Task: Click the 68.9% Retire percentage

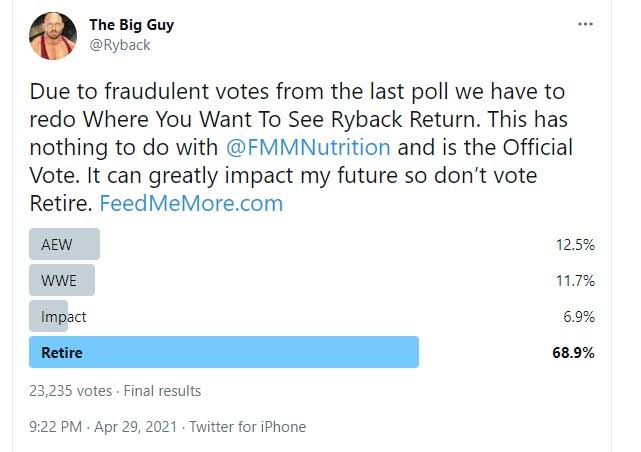Action: click(x=573, y=353)
